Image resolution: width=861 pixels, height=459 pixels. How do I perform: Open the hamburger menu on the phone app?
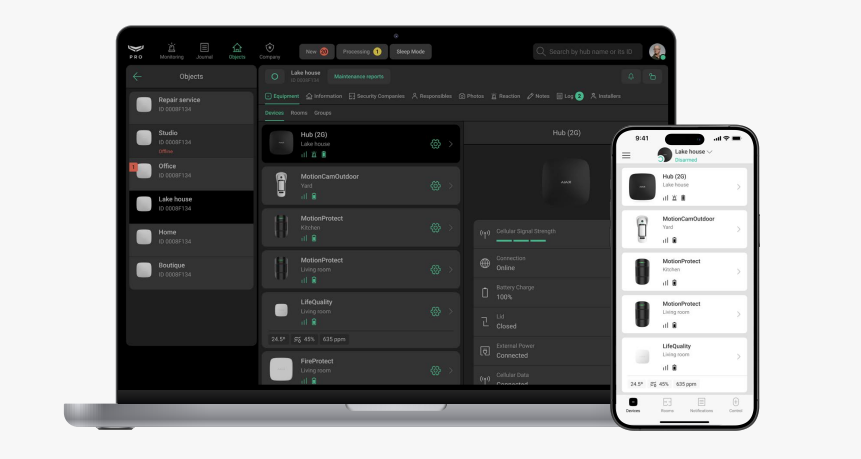coord(627,155)
